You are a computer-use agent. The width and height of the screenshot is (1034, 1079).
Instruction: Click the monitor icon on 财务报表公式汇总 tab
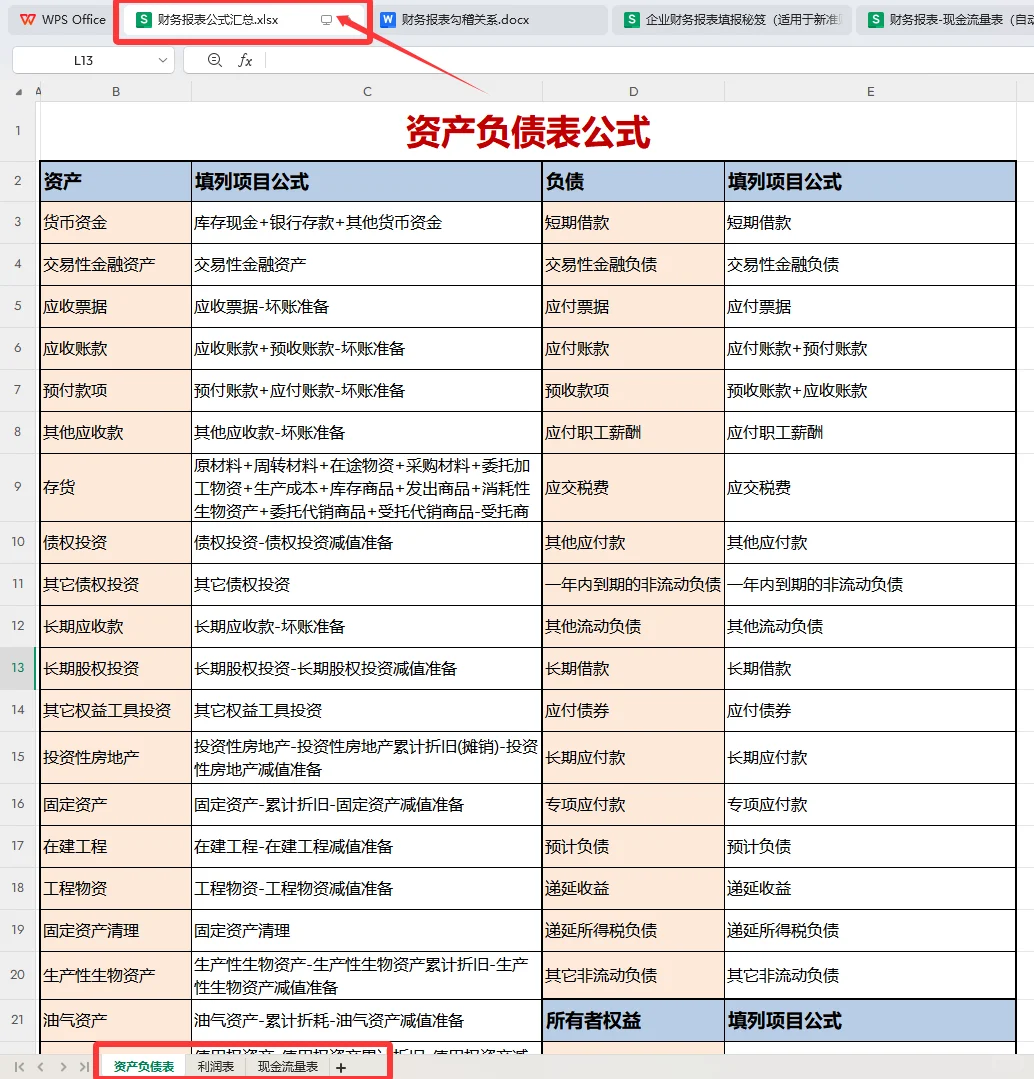(326, 20)
